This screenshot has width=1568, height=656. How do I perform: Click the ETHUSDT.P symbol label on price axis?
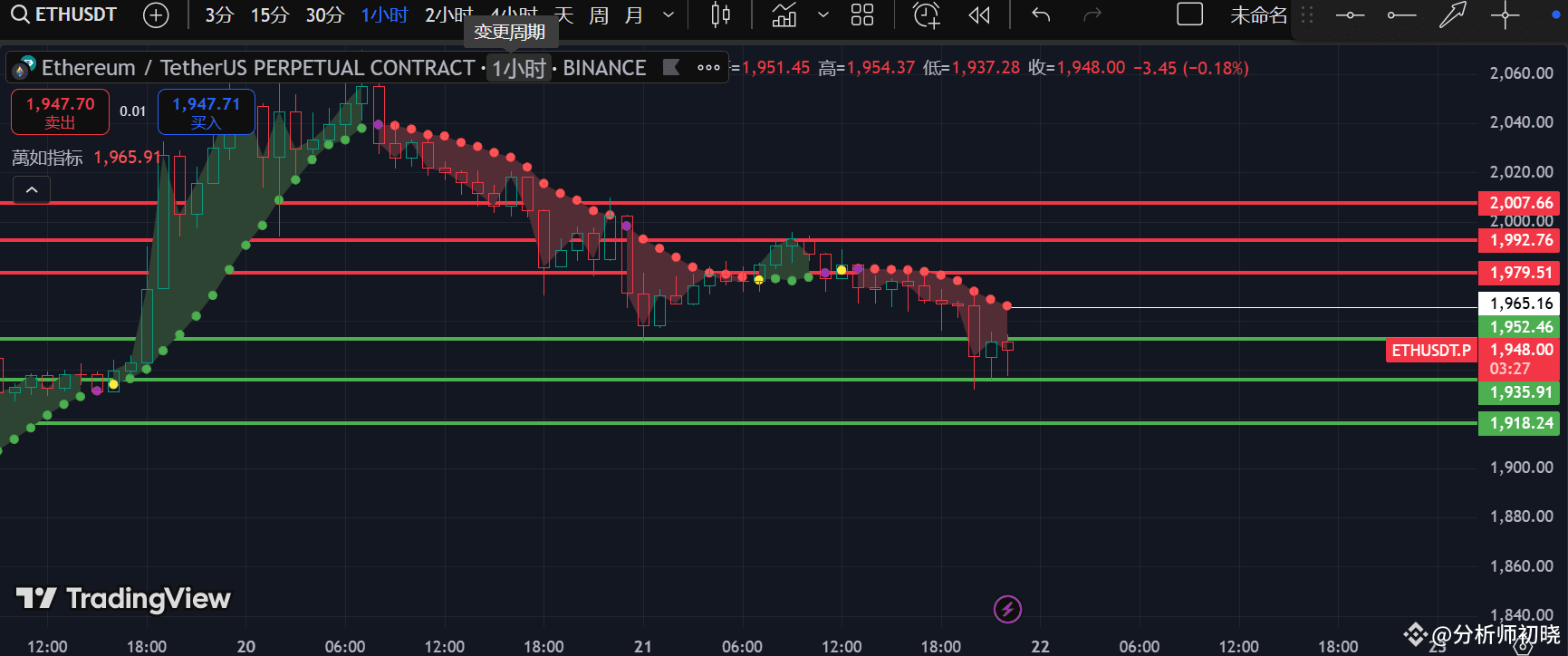tap(1431, 351)
